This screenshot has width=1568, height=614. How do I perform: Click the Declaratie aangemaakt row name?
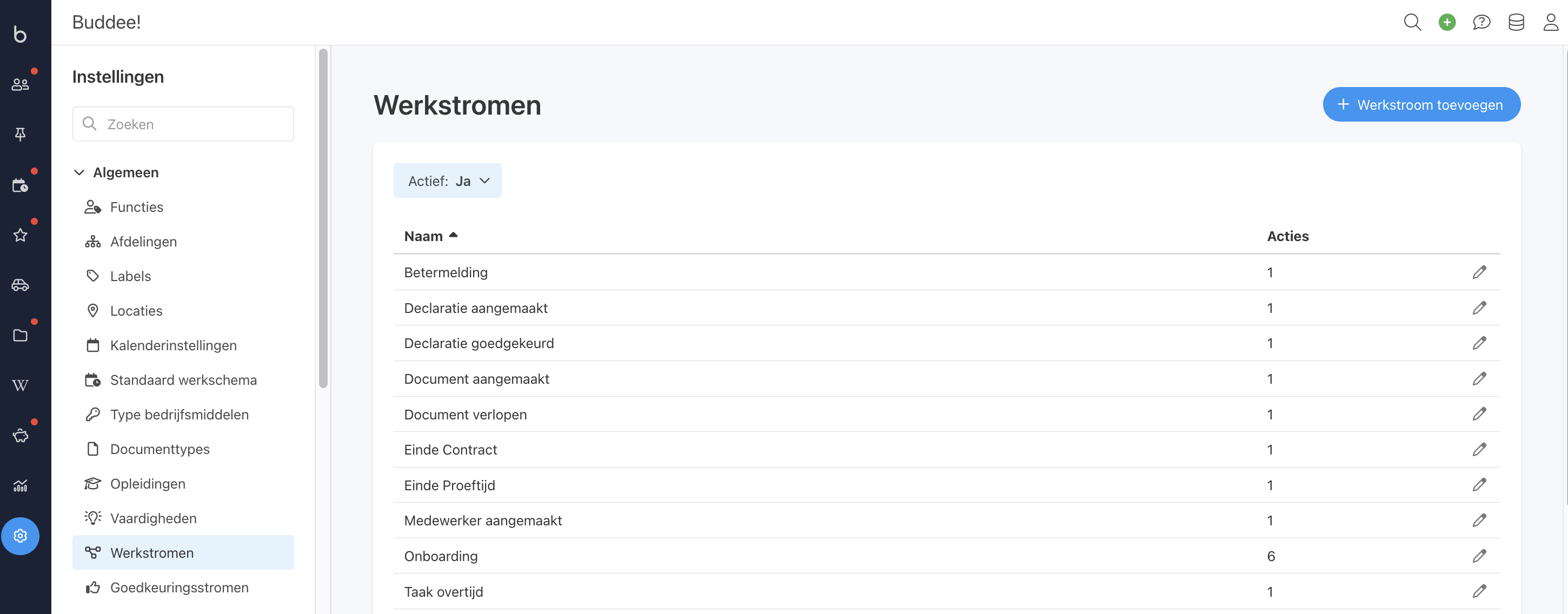click(x=475, y=308)
